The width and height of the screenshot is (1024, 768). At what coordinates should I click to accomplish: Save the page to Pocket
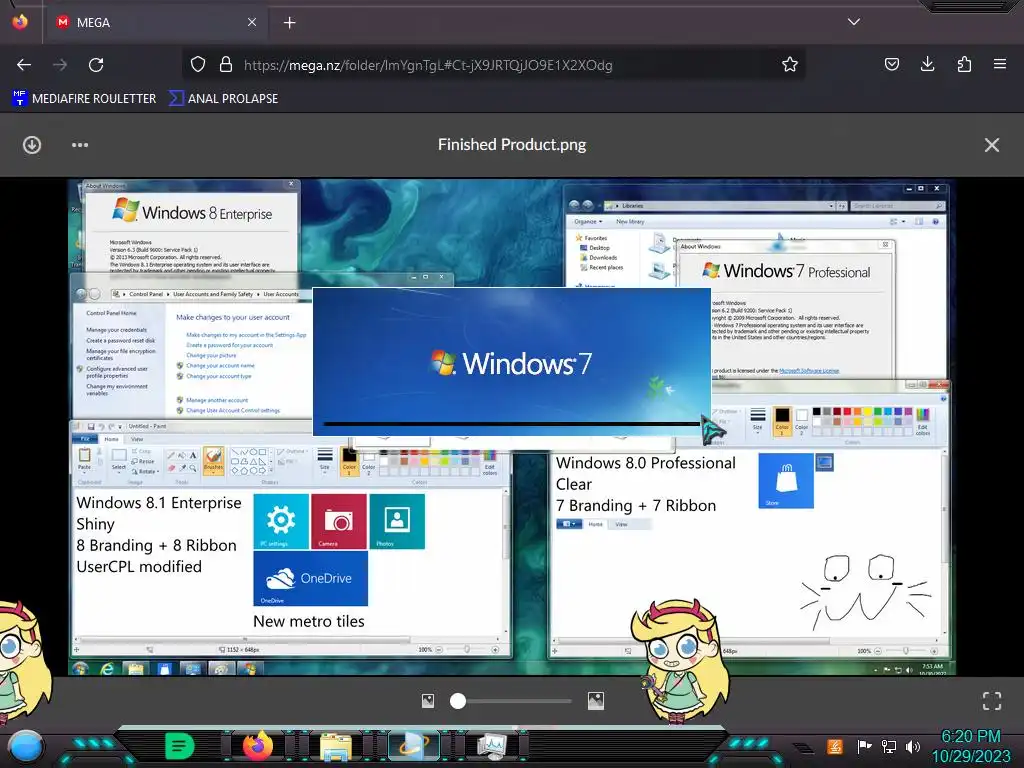coord(891,64)
